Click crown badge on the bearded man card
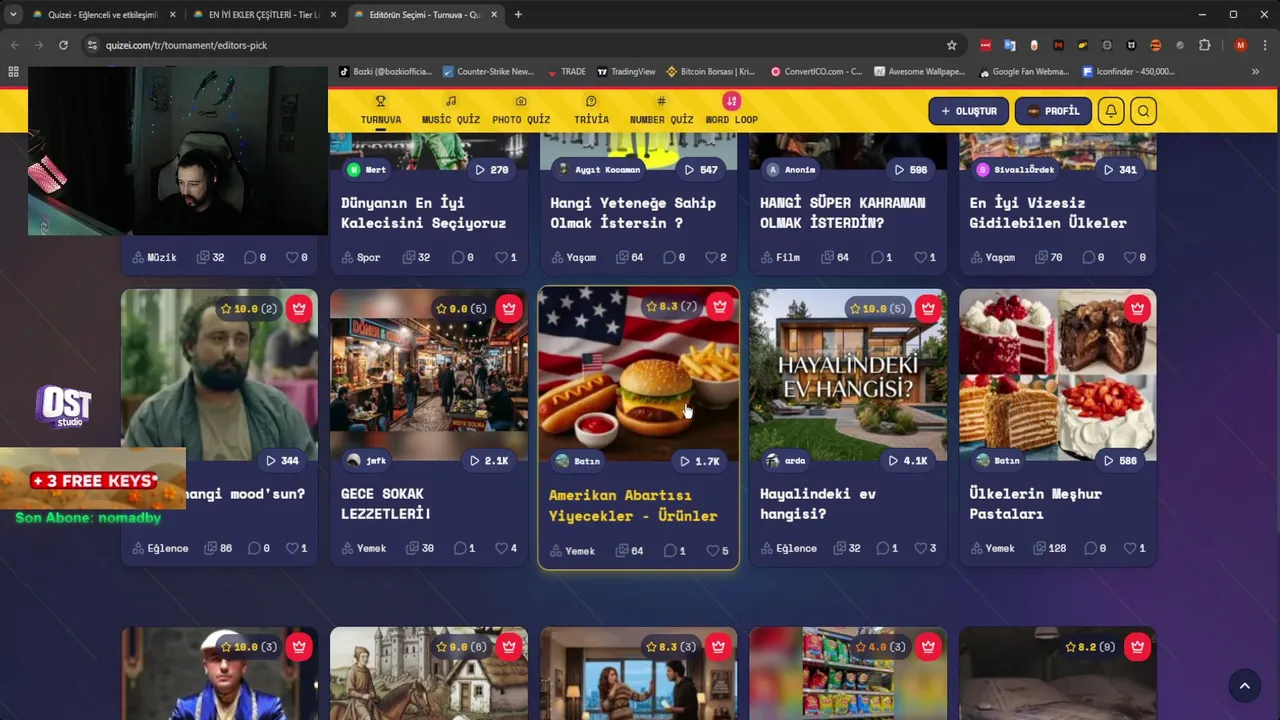This screenshot has width=1280, height=720. click(299, 309)
